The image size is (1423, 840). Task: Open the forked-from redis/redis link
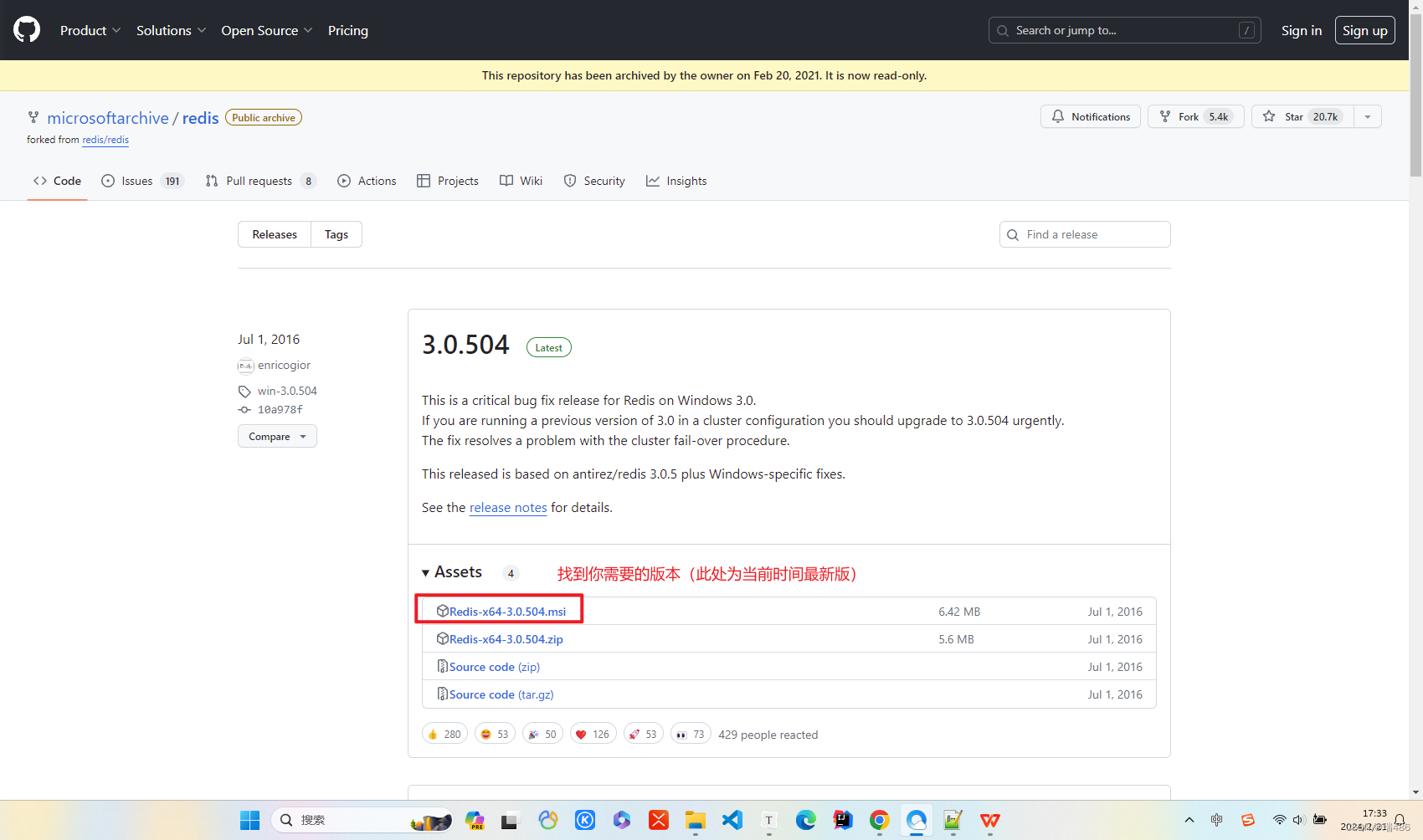point(105,140)
